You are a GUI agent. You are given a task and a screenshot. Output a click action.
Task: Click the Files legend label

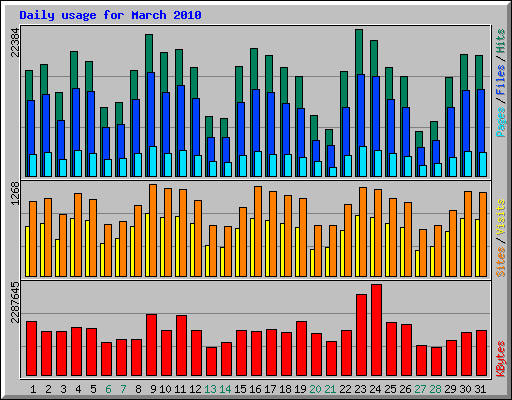coord(501,80)
